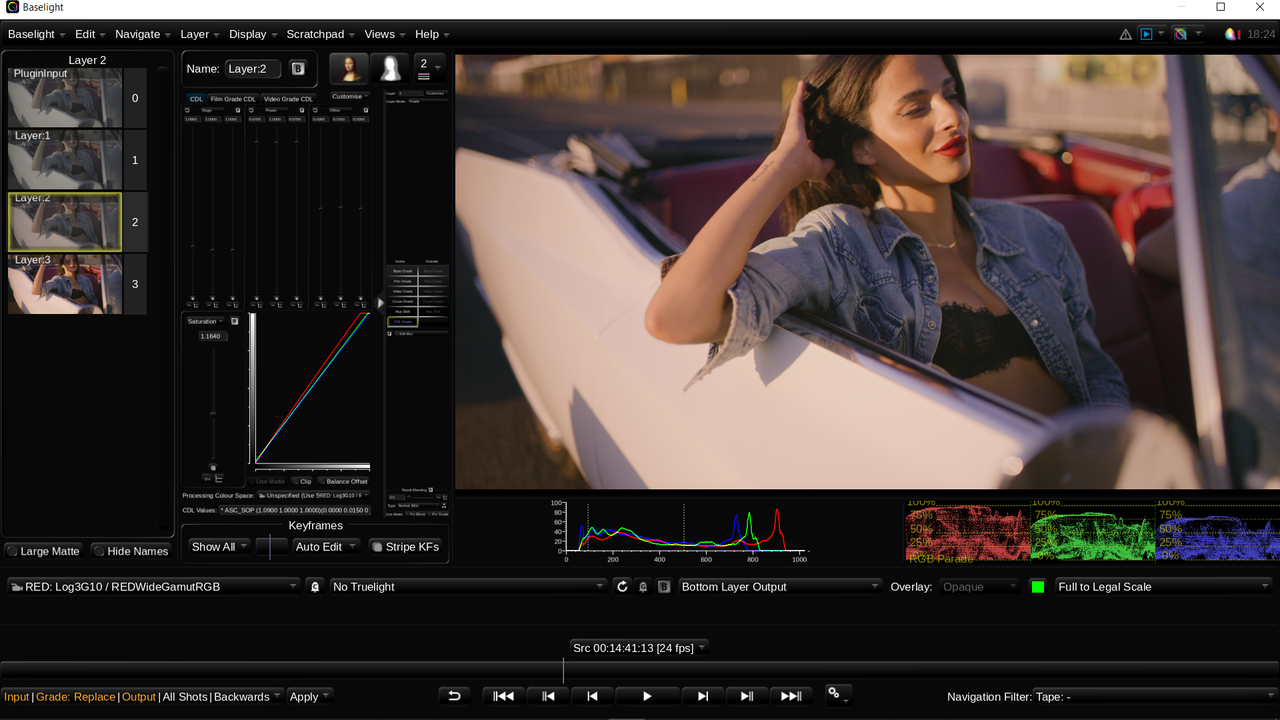Switch to the Film Grade CDL tab

[233, 99]
